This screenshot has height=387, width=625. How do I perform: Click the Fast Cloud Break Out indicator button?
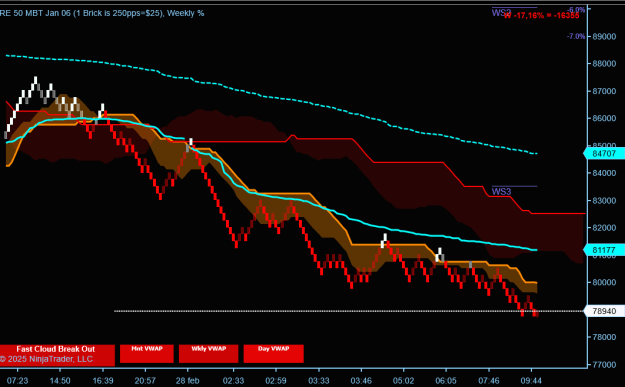pos(57,354)
